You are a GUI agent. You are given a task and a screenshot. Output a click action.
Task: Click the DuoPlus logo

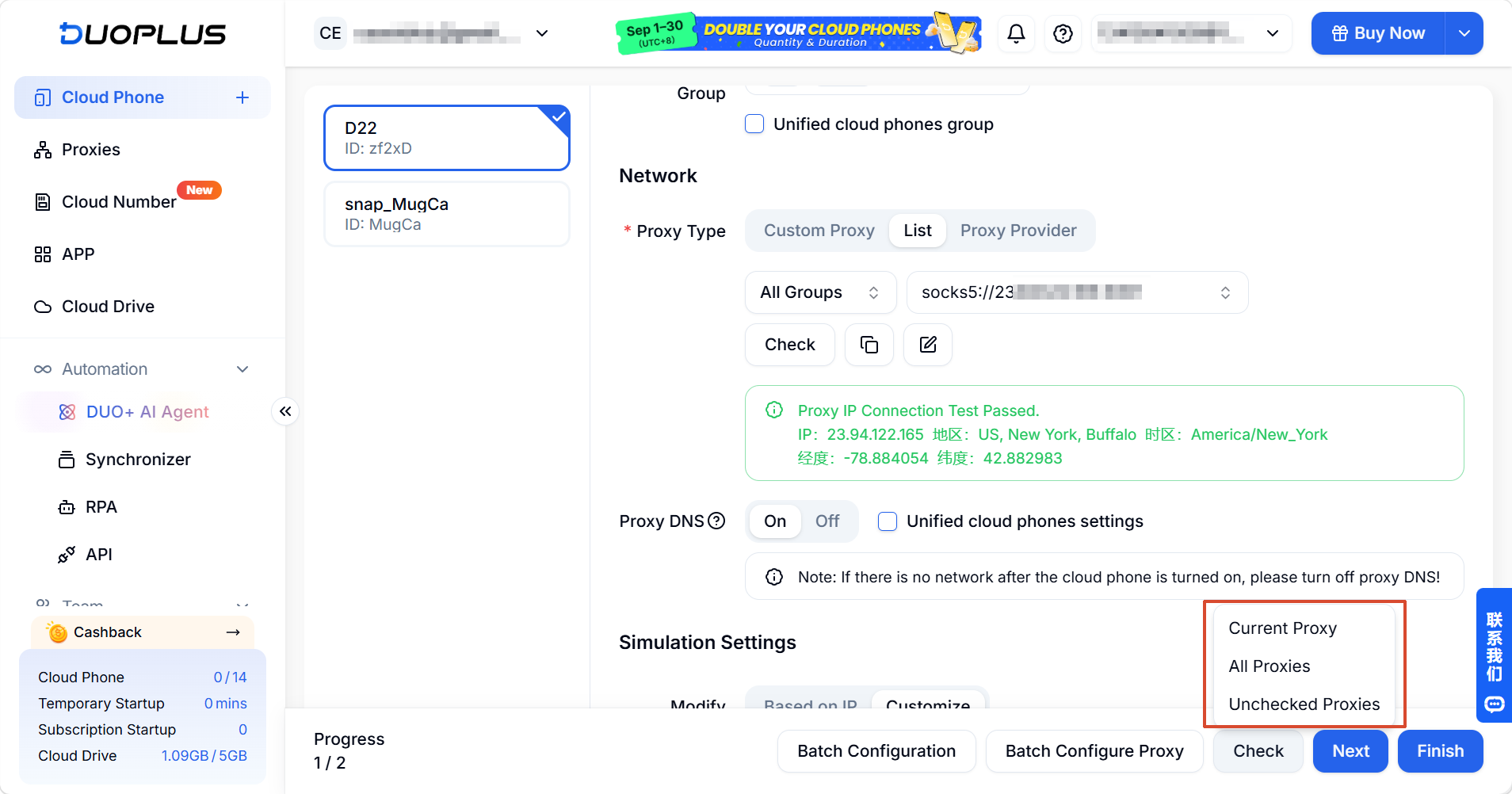coord(143,33)
